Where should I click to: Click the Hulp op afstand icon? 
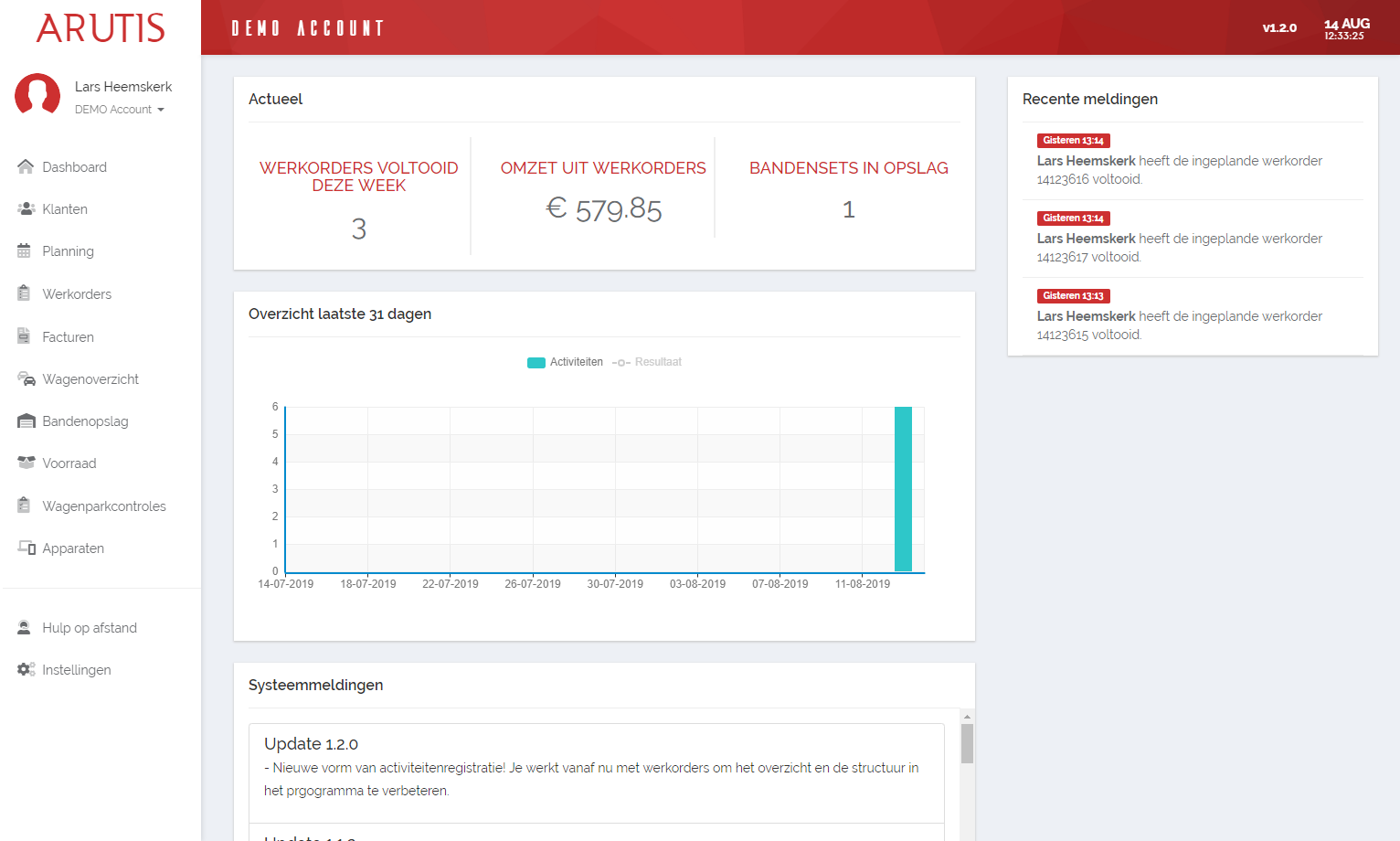(x=24, y=627)
